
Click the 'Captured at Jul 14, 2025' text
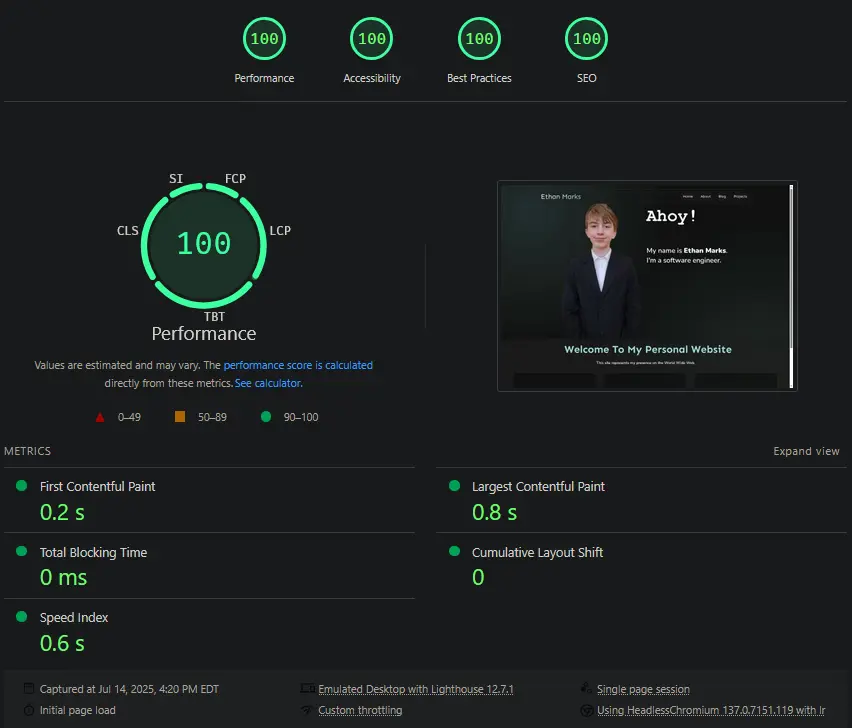129,689
